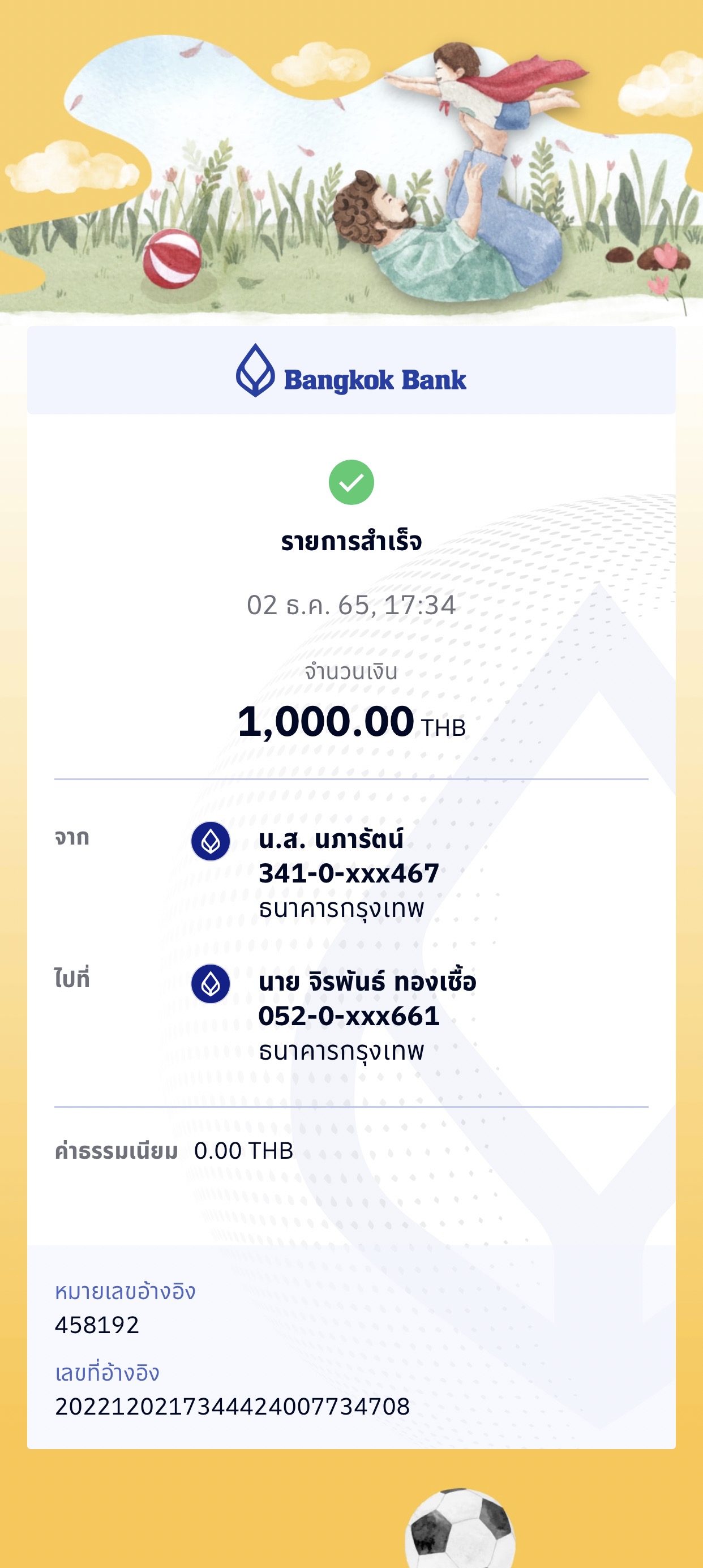The image size is (703, 1568).
Task: Click the รายการสำเร็จ status text
Action: 351,541
